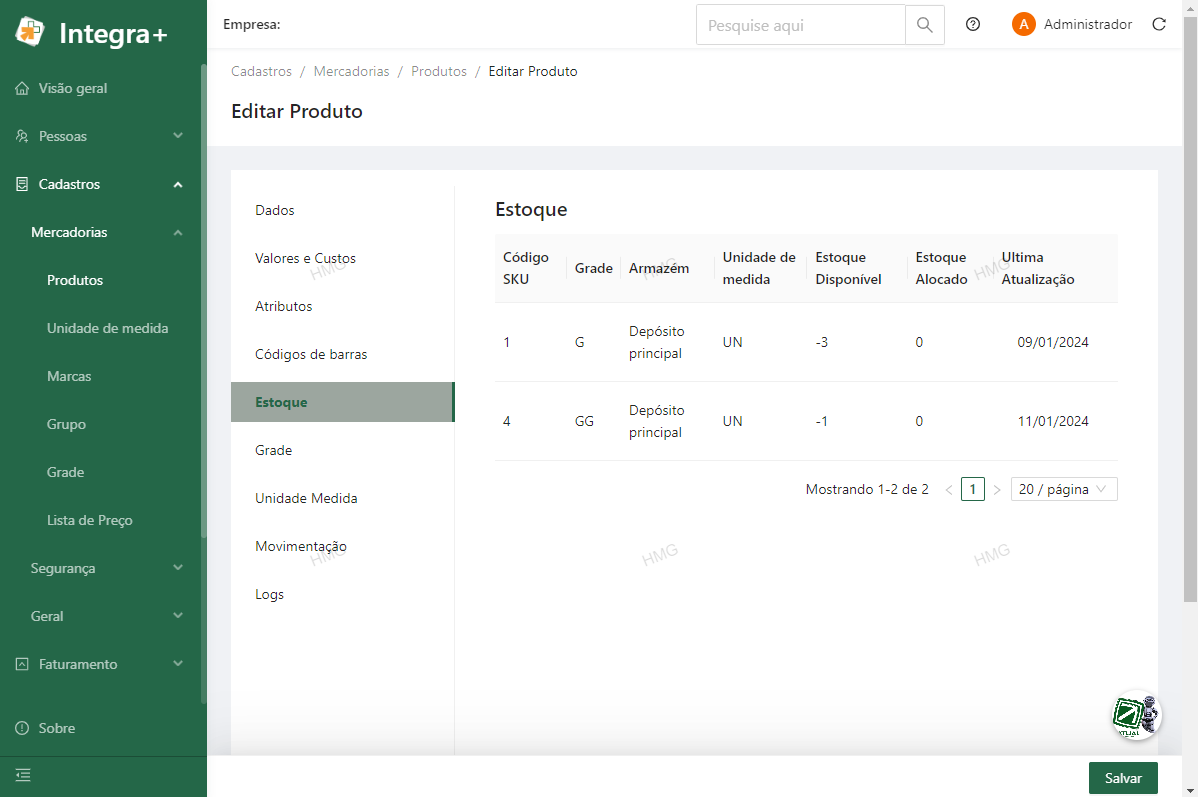Expand the Pessoas menu chevron
Viewport: 1198px width, 797px height.
pyautogui.click(x=178, y=136)
